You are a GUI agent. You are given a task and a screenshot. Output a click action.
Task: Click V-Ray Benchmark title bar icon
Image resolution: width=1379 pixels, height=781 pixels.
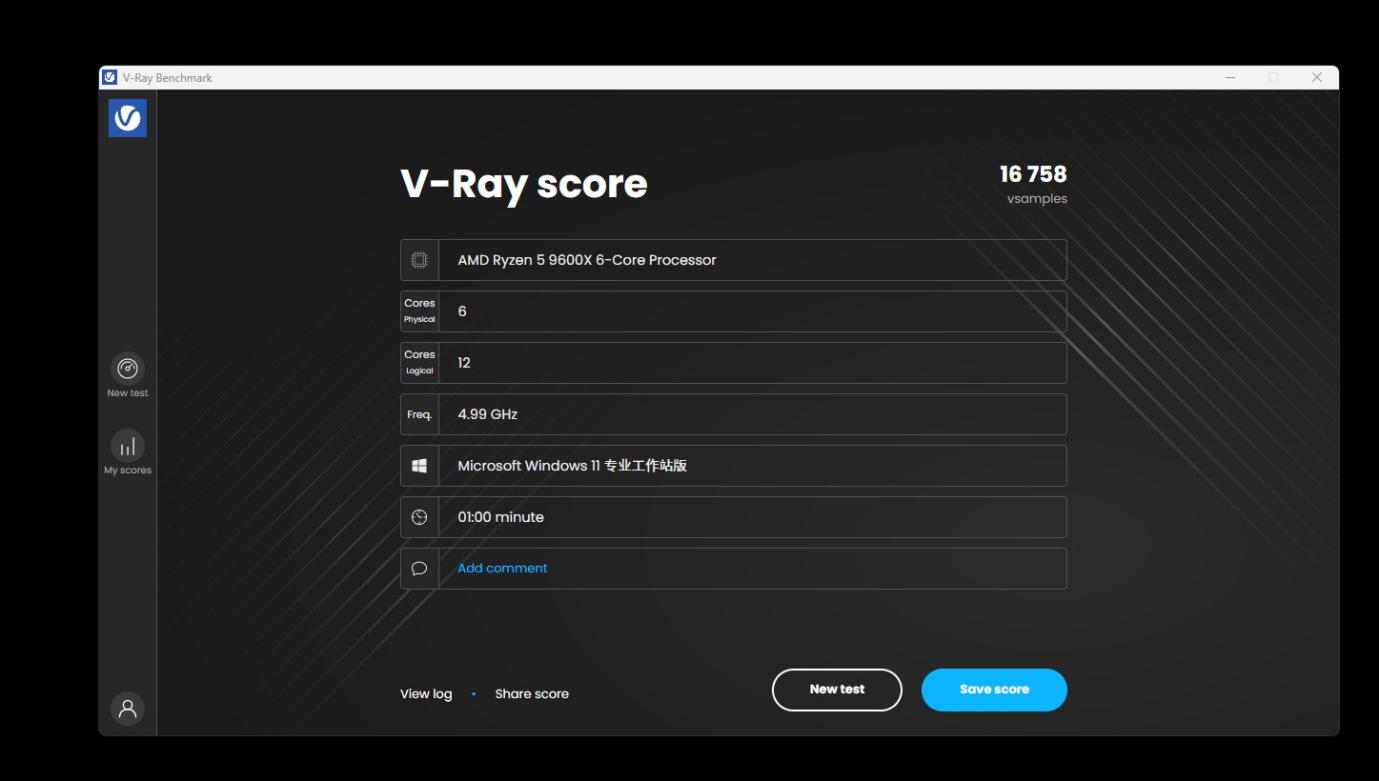tap(110, 77)
